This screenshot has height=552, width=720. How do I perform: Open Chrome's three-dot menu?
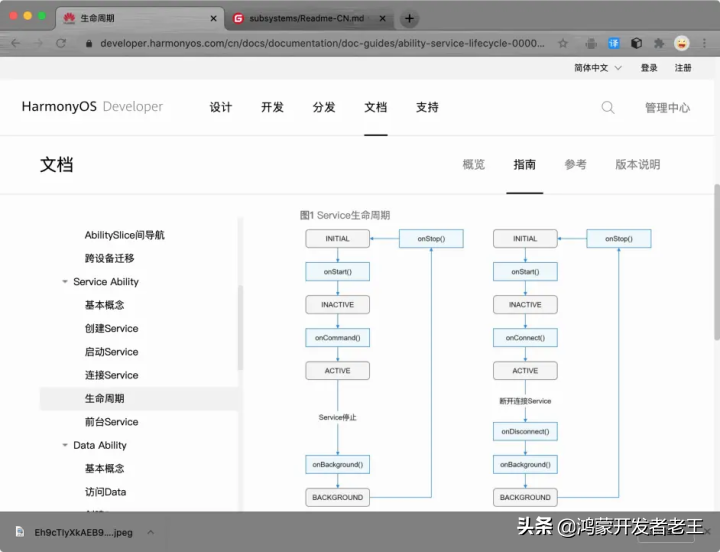coord(704,43)
